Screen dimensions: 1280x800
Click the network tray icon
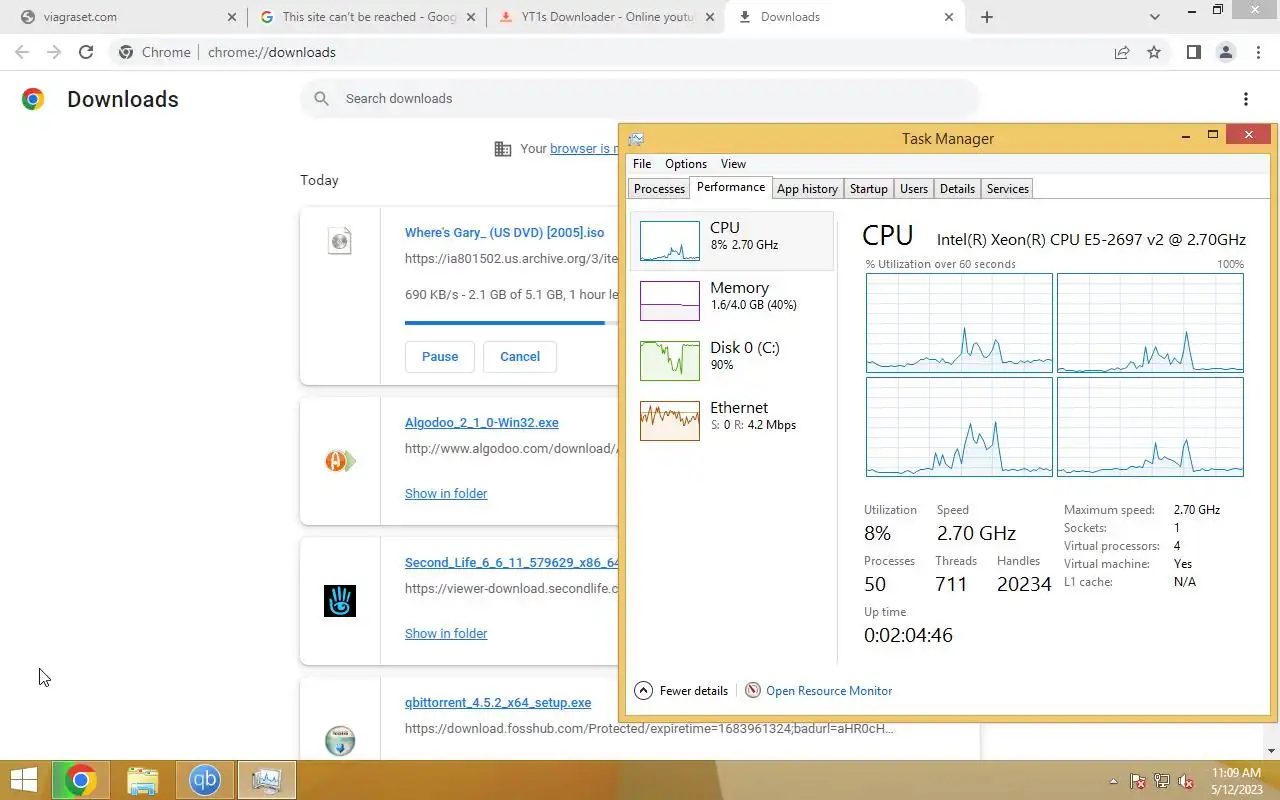click(1162, 782)
